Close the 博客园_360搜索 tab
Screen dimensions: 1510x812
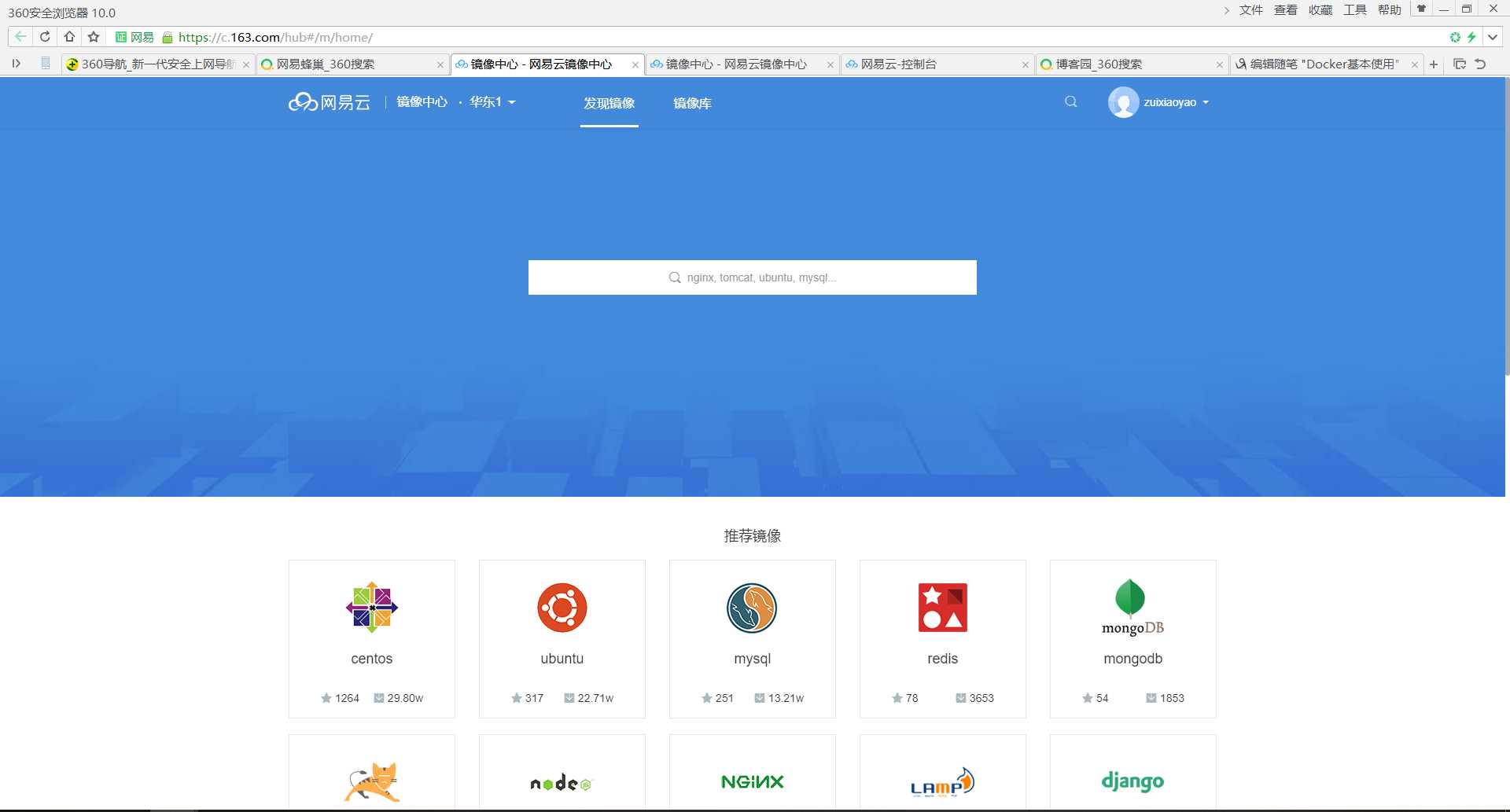coord(1220,65)
